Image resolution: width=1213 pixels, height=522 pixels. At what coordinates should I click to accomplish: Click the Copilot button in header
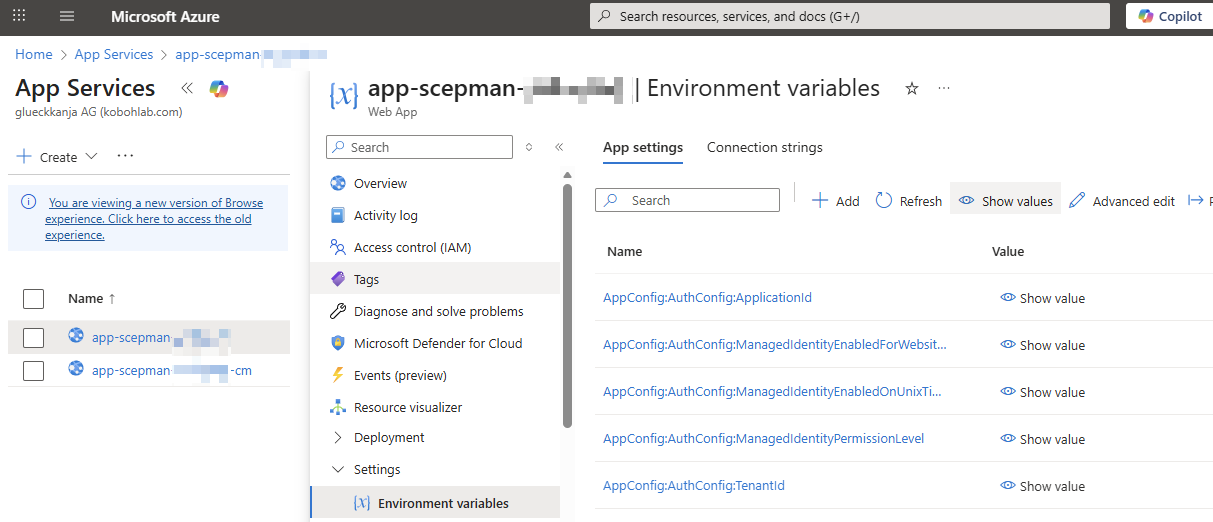tap(1170, 16)
